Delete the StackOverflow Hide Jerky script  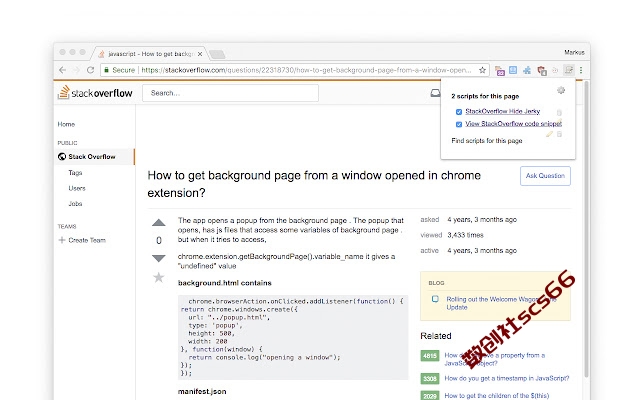tap(559, 112)
